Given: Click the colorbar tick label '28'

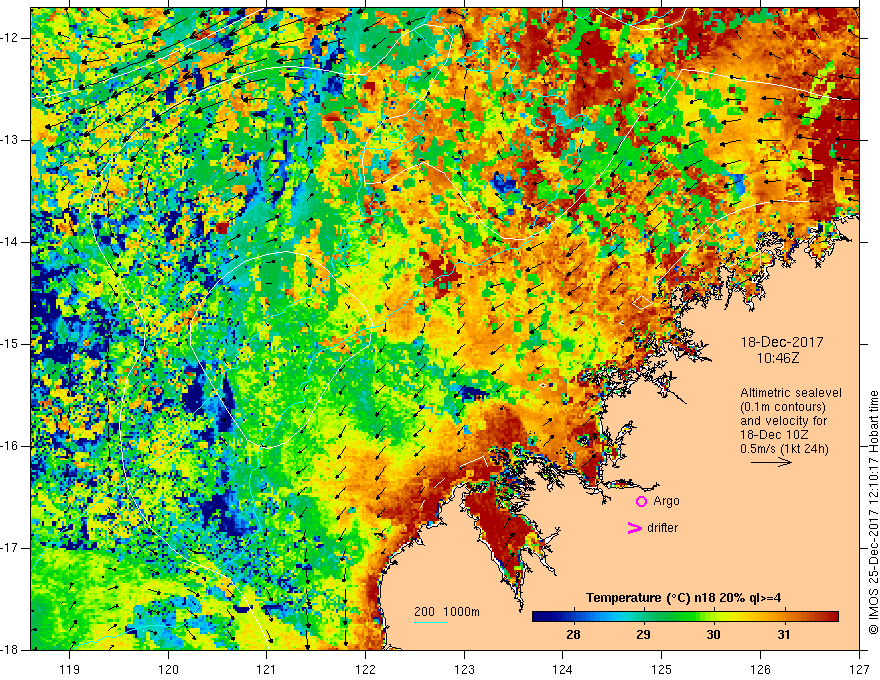Looking at the screenshot, I should [573, 635].
